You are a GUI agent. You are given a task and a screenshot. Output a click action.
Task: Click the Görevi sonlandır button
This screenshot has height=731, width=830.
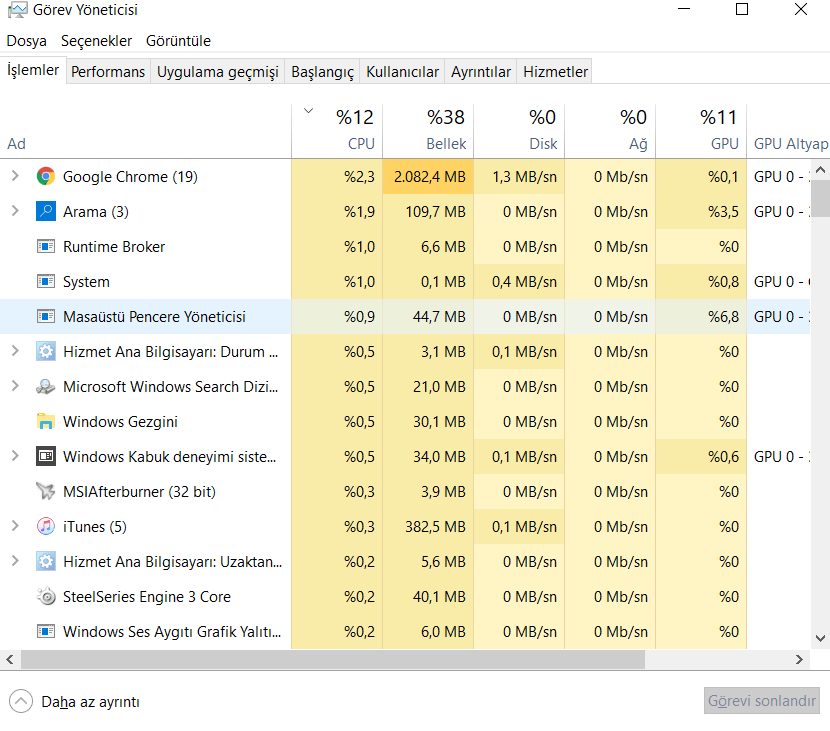pyautogui.click(x=763, y=701)
